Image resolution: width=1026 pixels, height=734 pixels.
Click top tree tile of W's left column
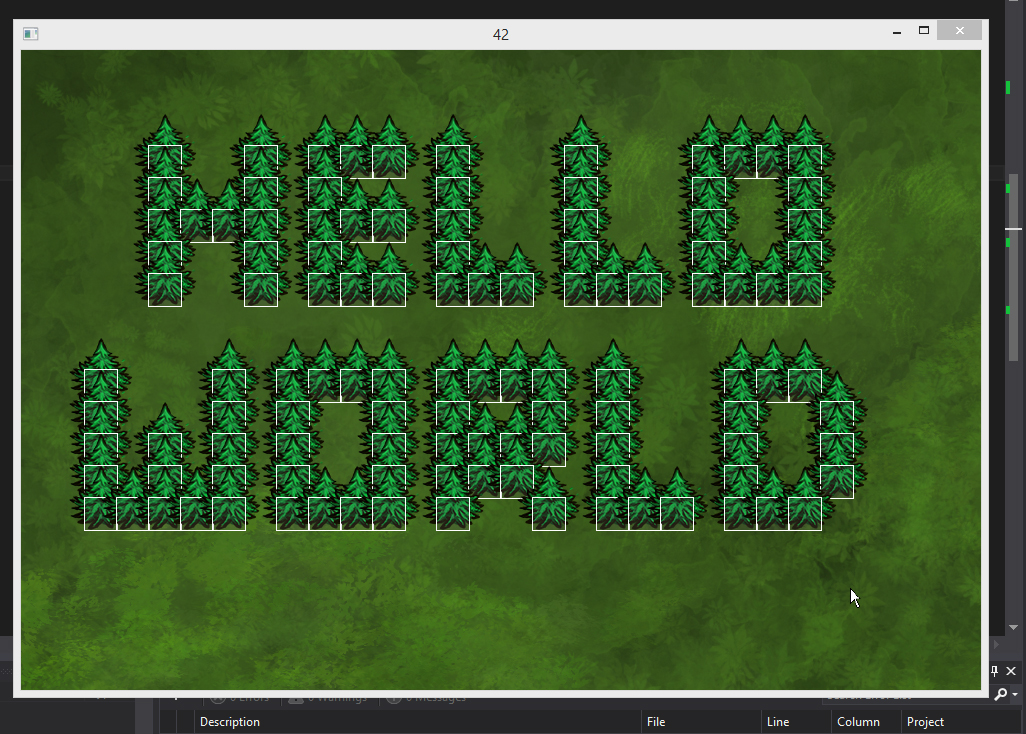tap(101, 385)
